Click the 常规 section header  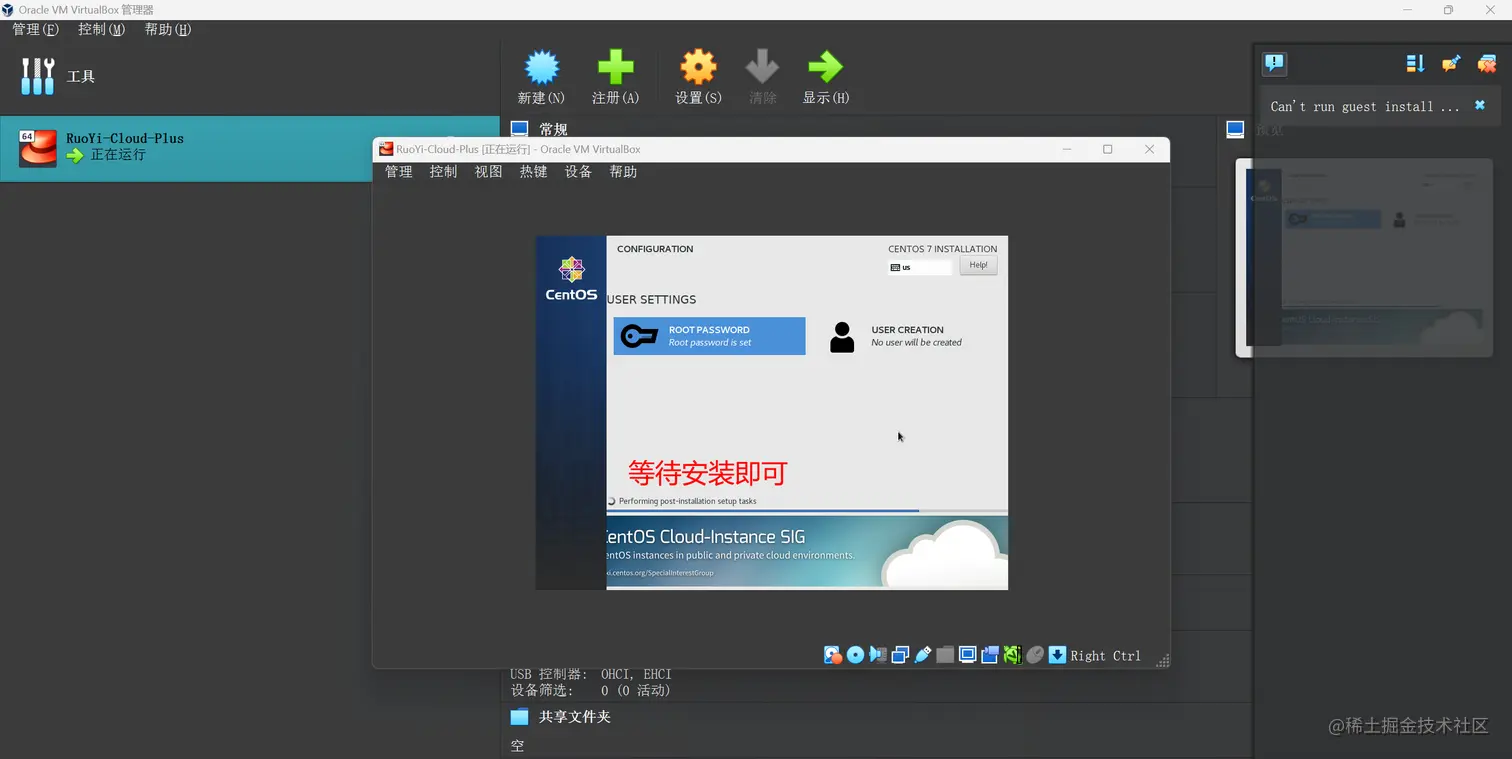pyautogui.click(x=553, y=129)
